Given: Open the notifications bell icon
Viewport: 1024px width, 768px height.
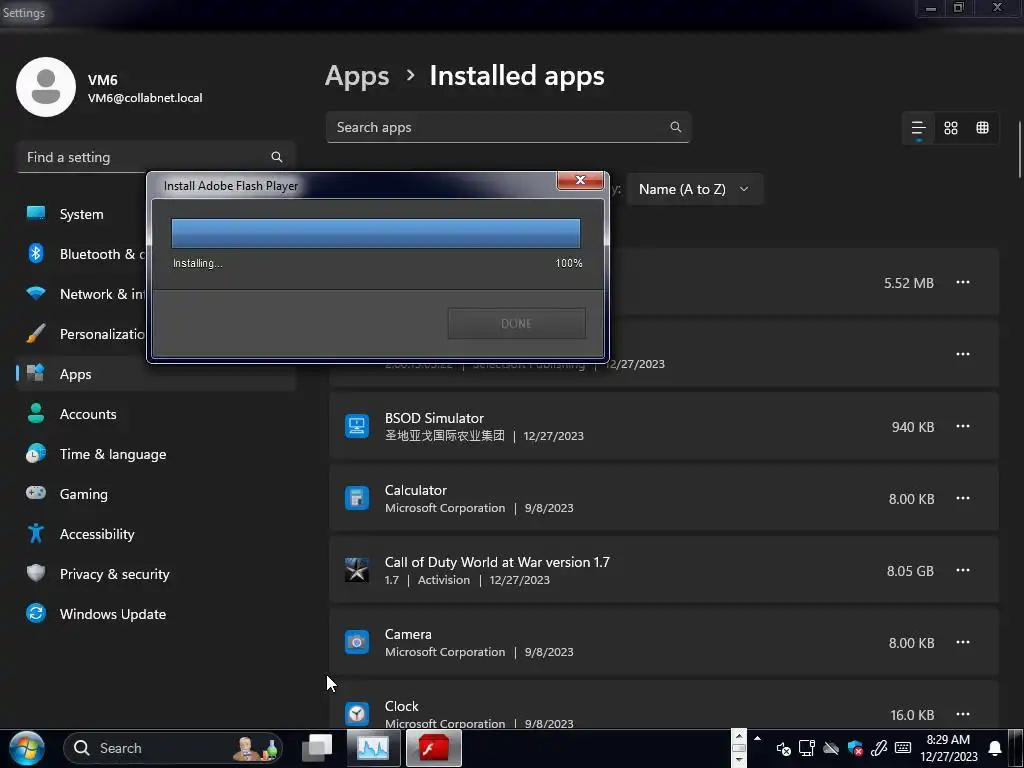Looking at the screenshot, I should [x=995, y=748].
